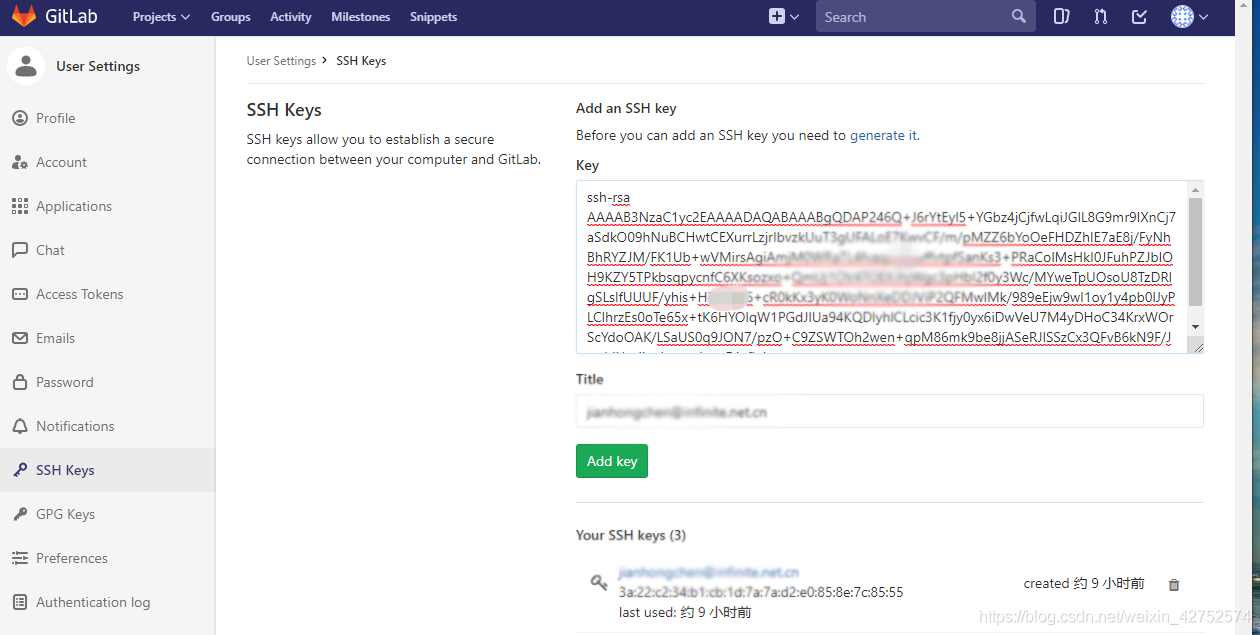1260x635 pixels.
Task: Open the to-do list checkmark icon
Action: [x=1139, y=16]
